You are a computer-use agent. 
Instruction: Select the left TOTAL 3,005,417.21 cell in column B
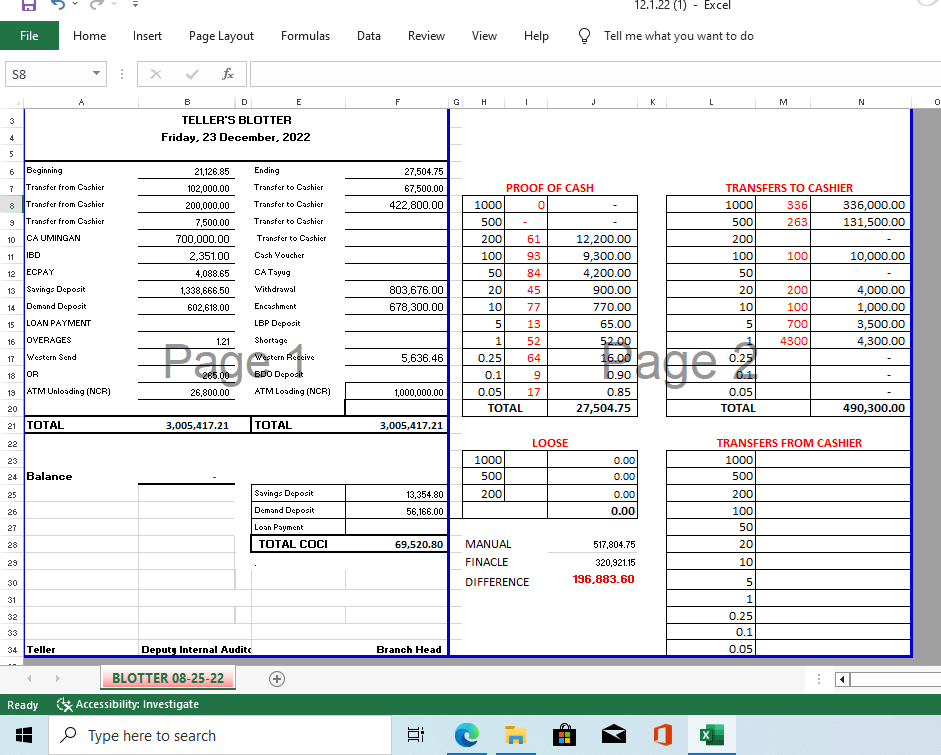(x=186, y=426)
